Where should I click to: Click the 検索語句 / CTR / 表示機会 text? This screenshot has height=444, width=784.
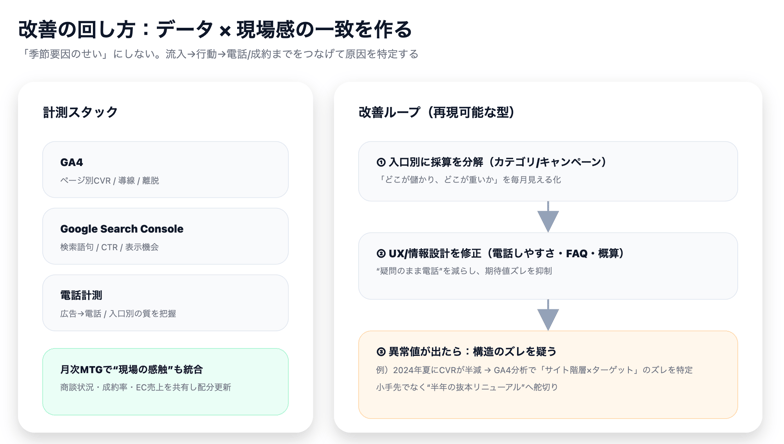109,247
